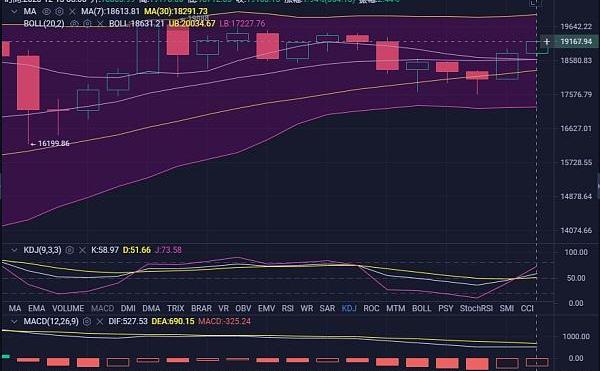Screen dimensions: 600x371
Task: Collapse the MA indicator legend chevron
Action: (14, 11)
